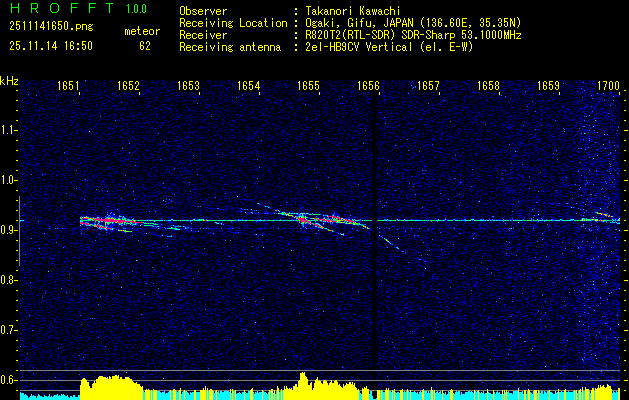Click the Observer name Takanori Kawachi

click(353, 11)
